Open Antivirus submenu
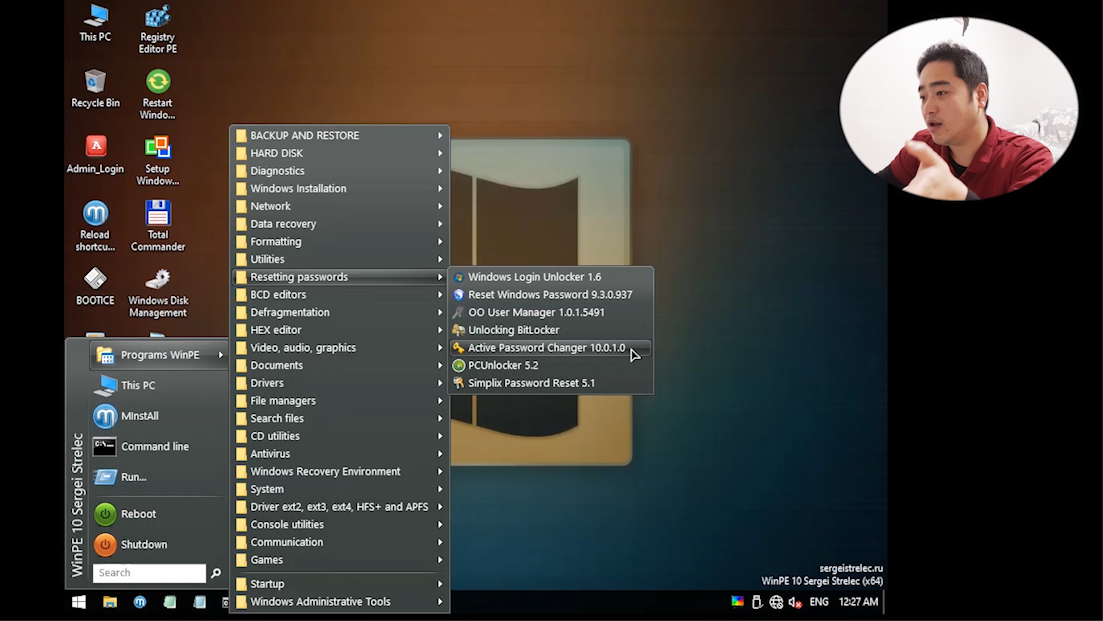The width and height of the screenshot is (1103, 621). [x=340, y=454]
